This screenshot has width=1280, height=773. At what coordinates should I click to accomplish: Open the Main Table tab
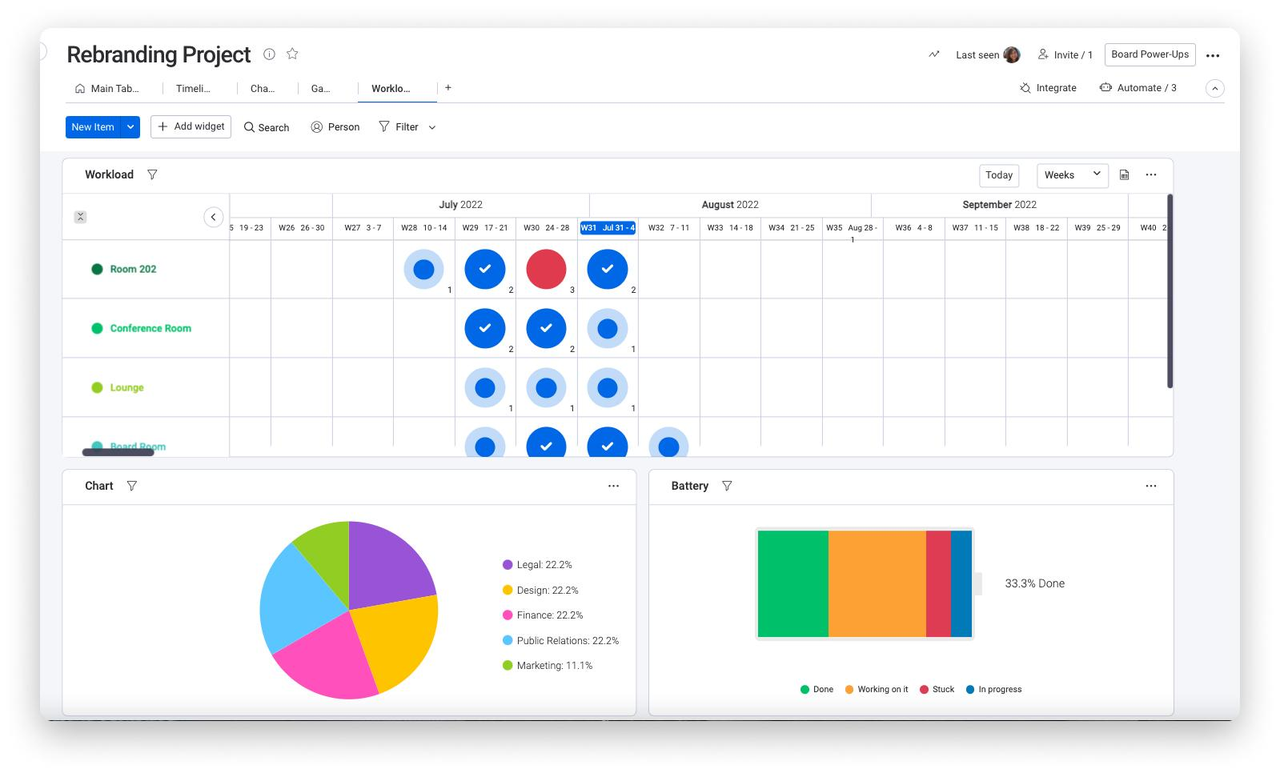coord(107,89)
